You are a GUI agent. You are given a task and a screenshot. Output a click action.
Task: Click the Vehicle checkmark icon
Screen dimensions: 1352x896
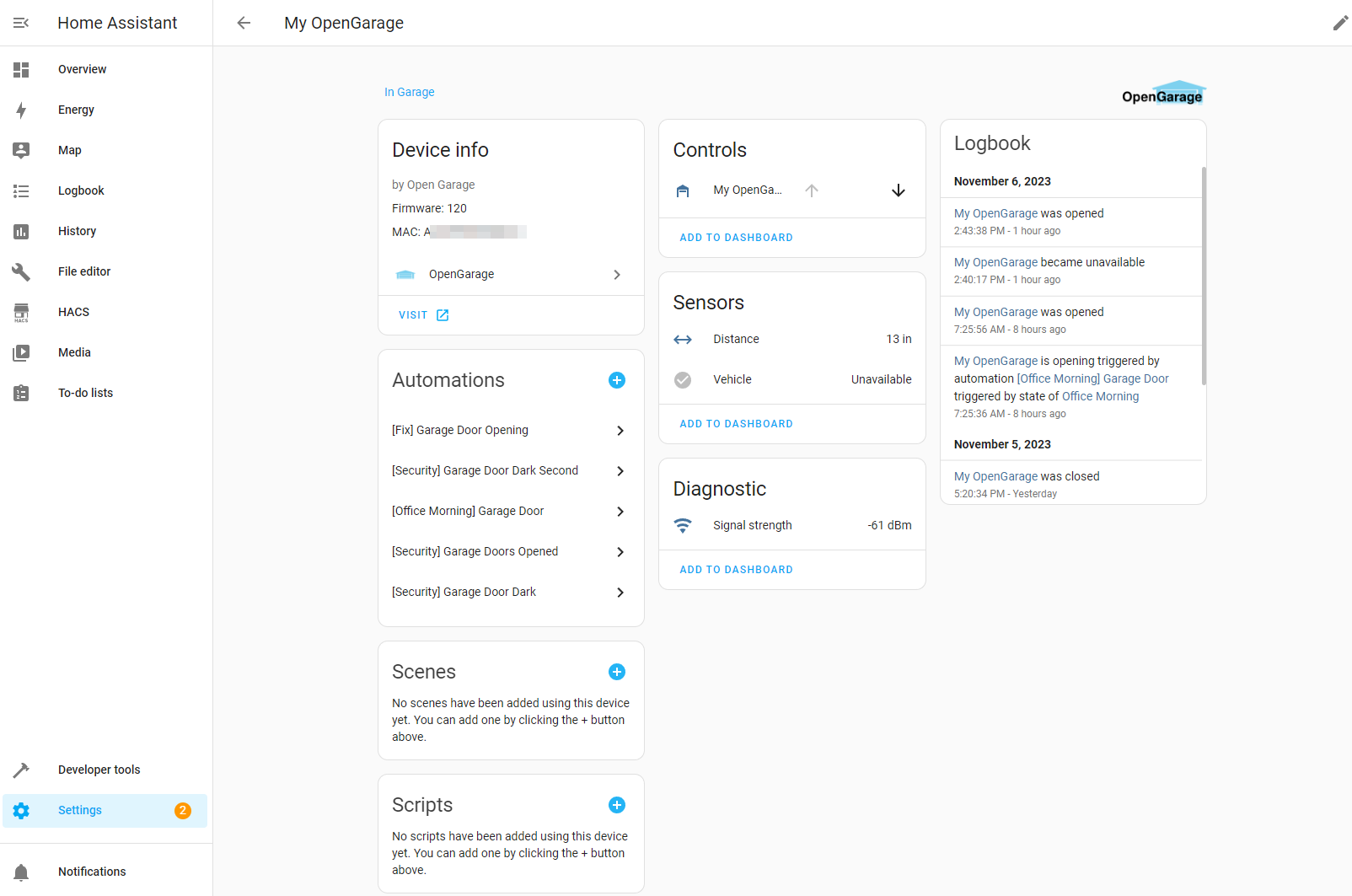point(683,380)
